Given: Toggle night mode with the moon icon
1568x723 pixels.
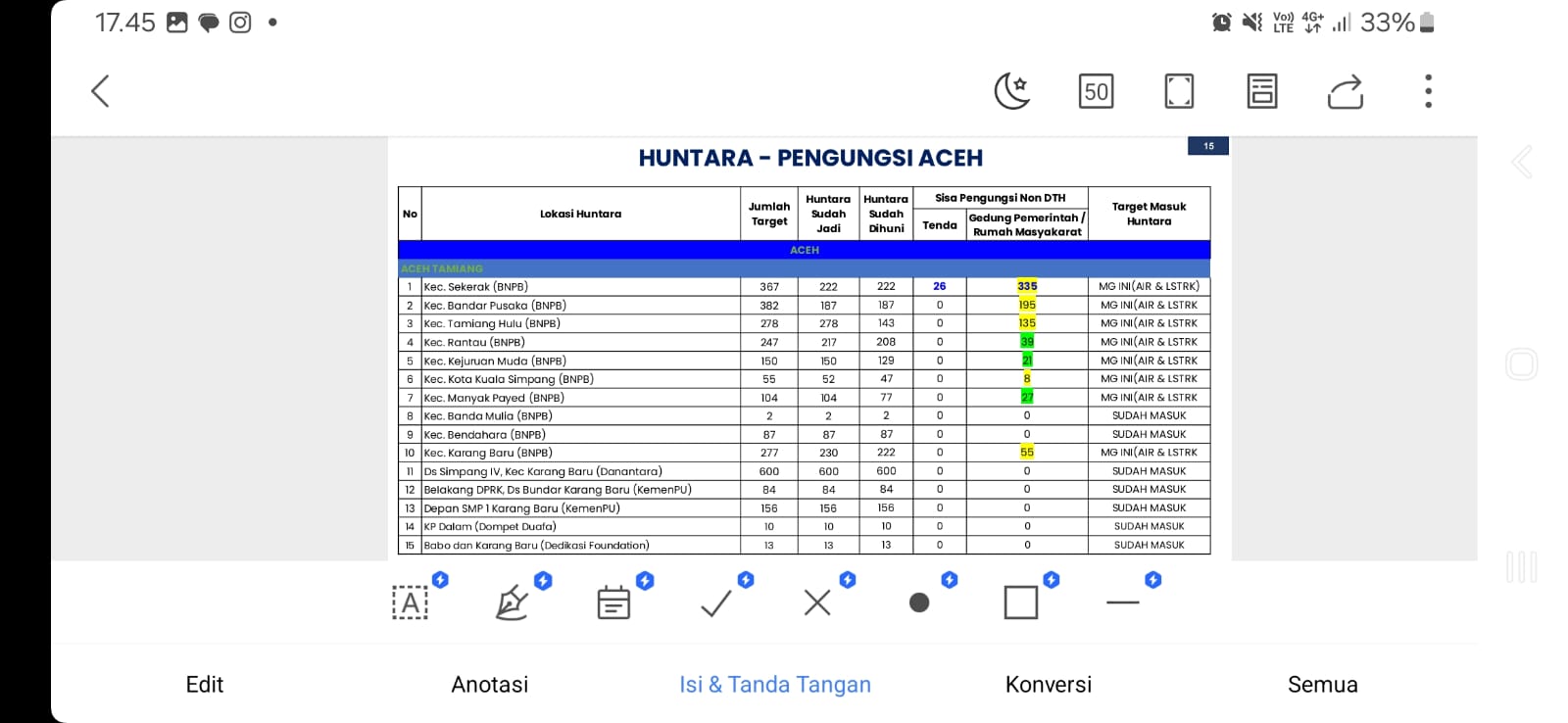Looking at the screenshot, I should (x=1012, y=91).
